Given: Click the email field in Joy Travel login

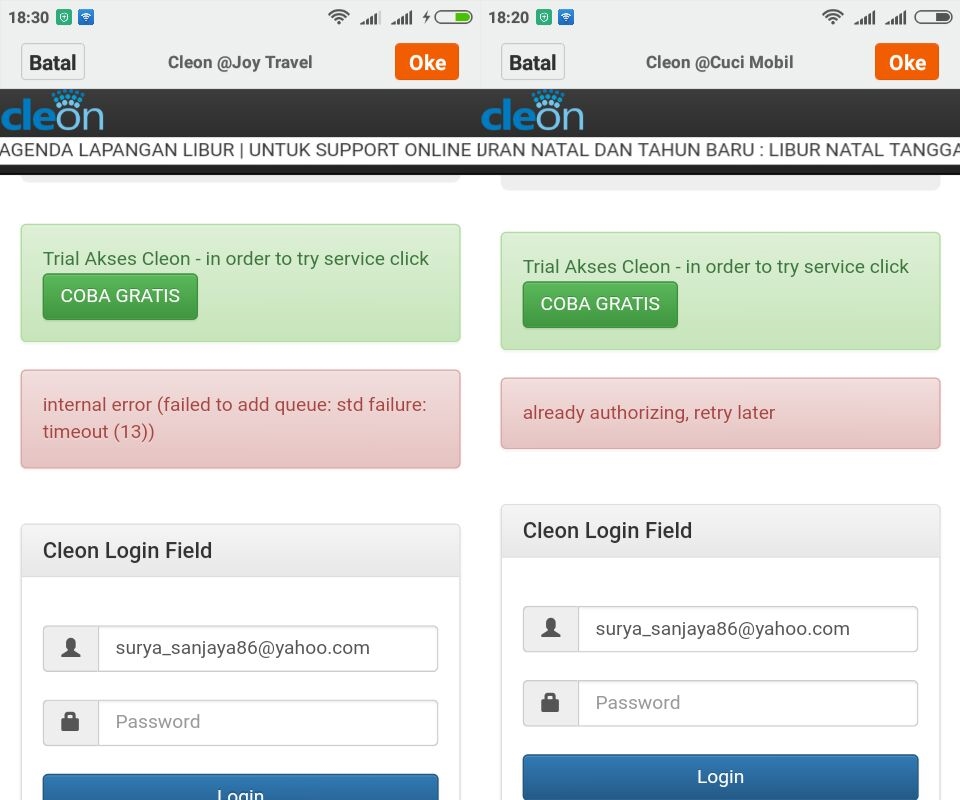Looking at the screenshot, I should [x=268, y=648].
